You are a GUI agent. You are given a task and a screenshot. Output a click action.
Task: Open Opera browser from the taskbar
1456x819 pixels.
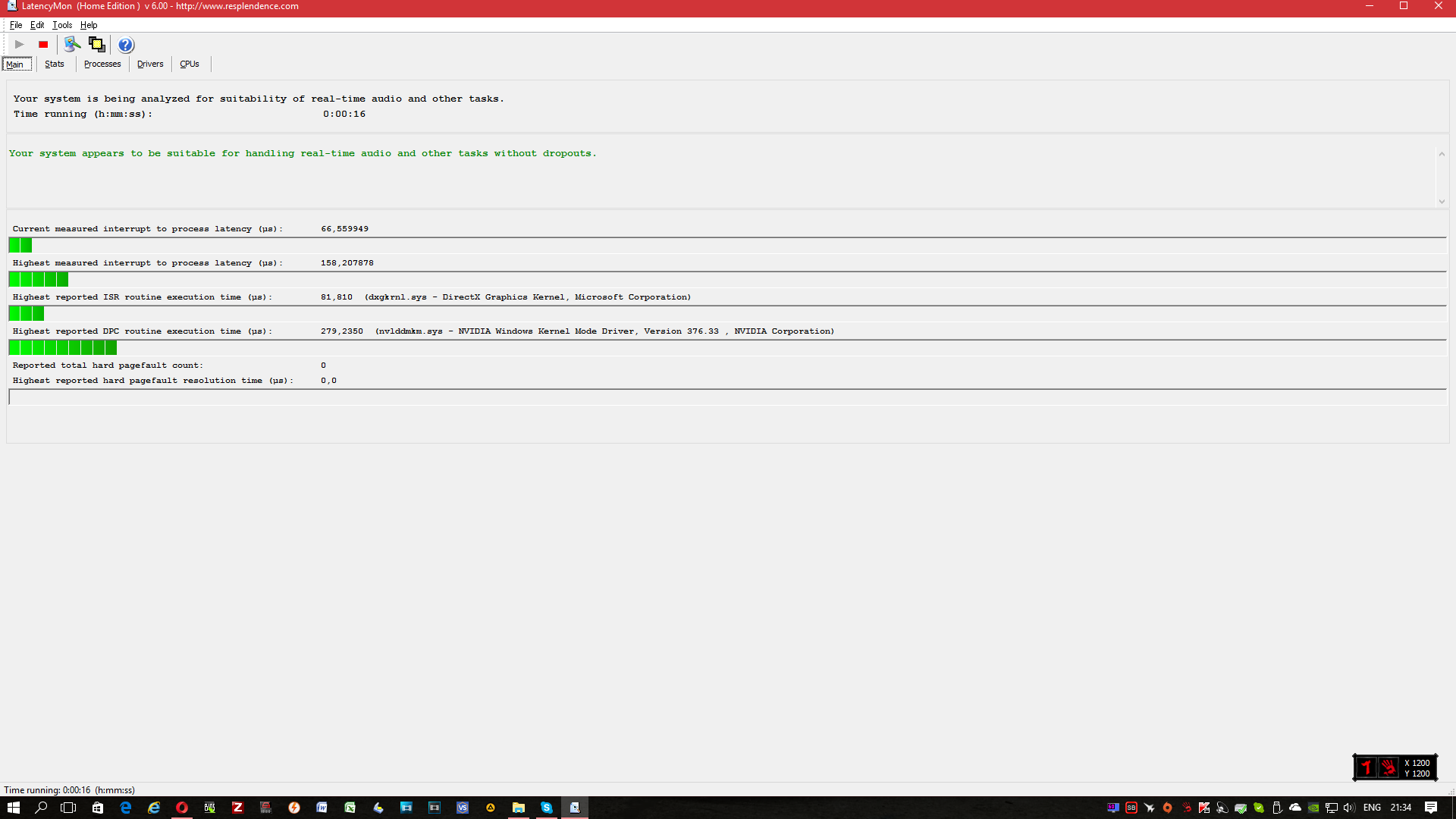point(182,808)
